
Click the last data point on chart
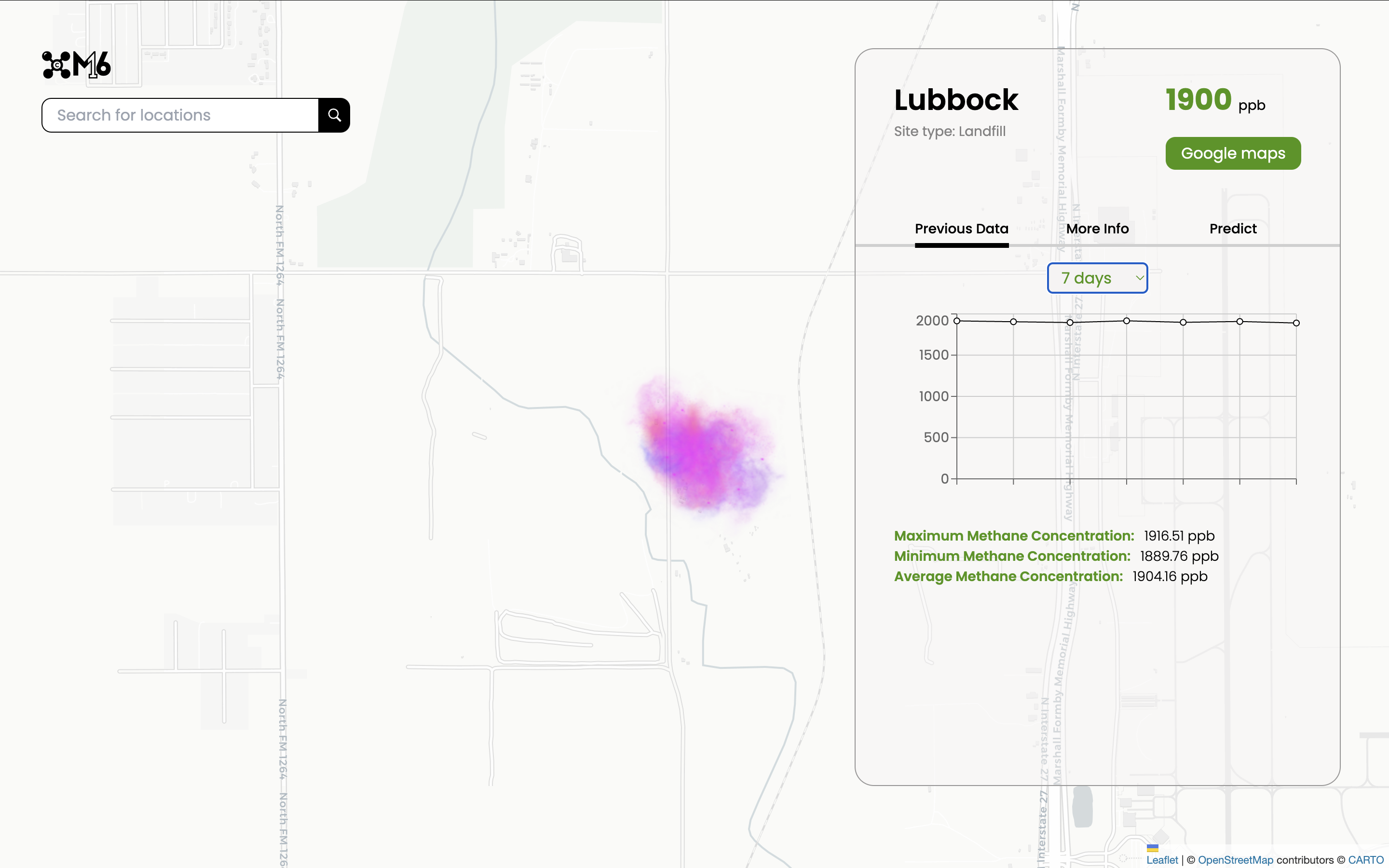pos(1296,323)
